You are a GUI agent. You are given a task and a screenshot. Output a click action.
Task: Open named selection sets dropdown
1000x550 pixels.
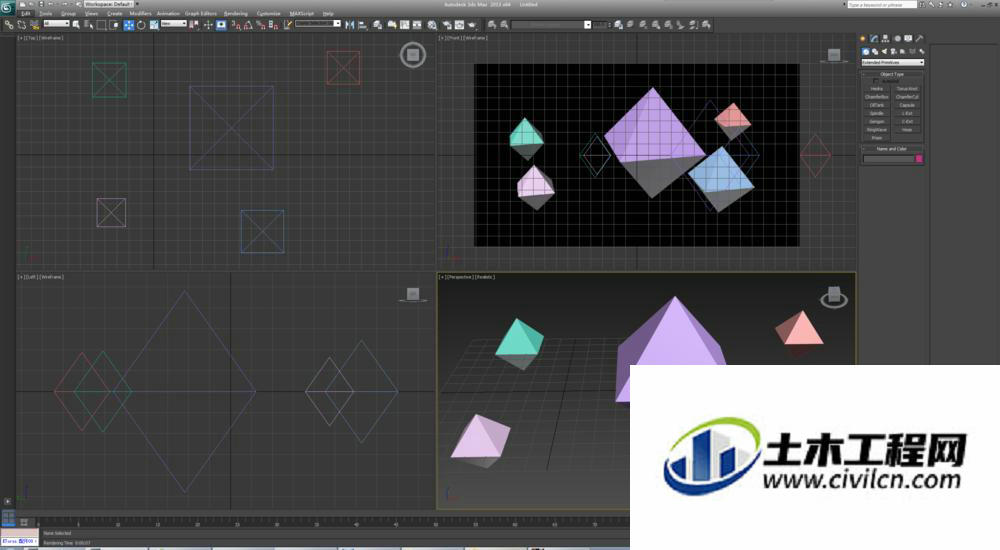pyautogui.click(x=318, y=24)
